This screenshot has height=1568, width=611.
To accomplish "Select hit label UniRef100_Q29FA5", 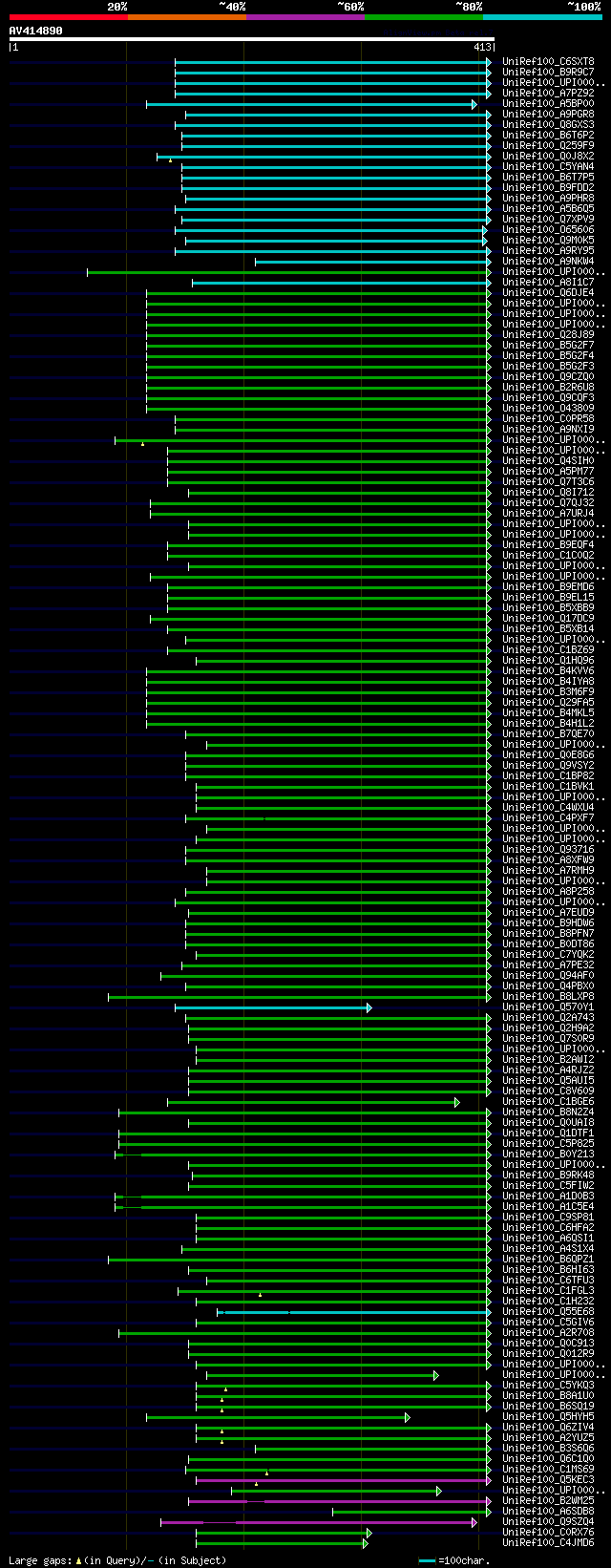I will coord(548,703).
